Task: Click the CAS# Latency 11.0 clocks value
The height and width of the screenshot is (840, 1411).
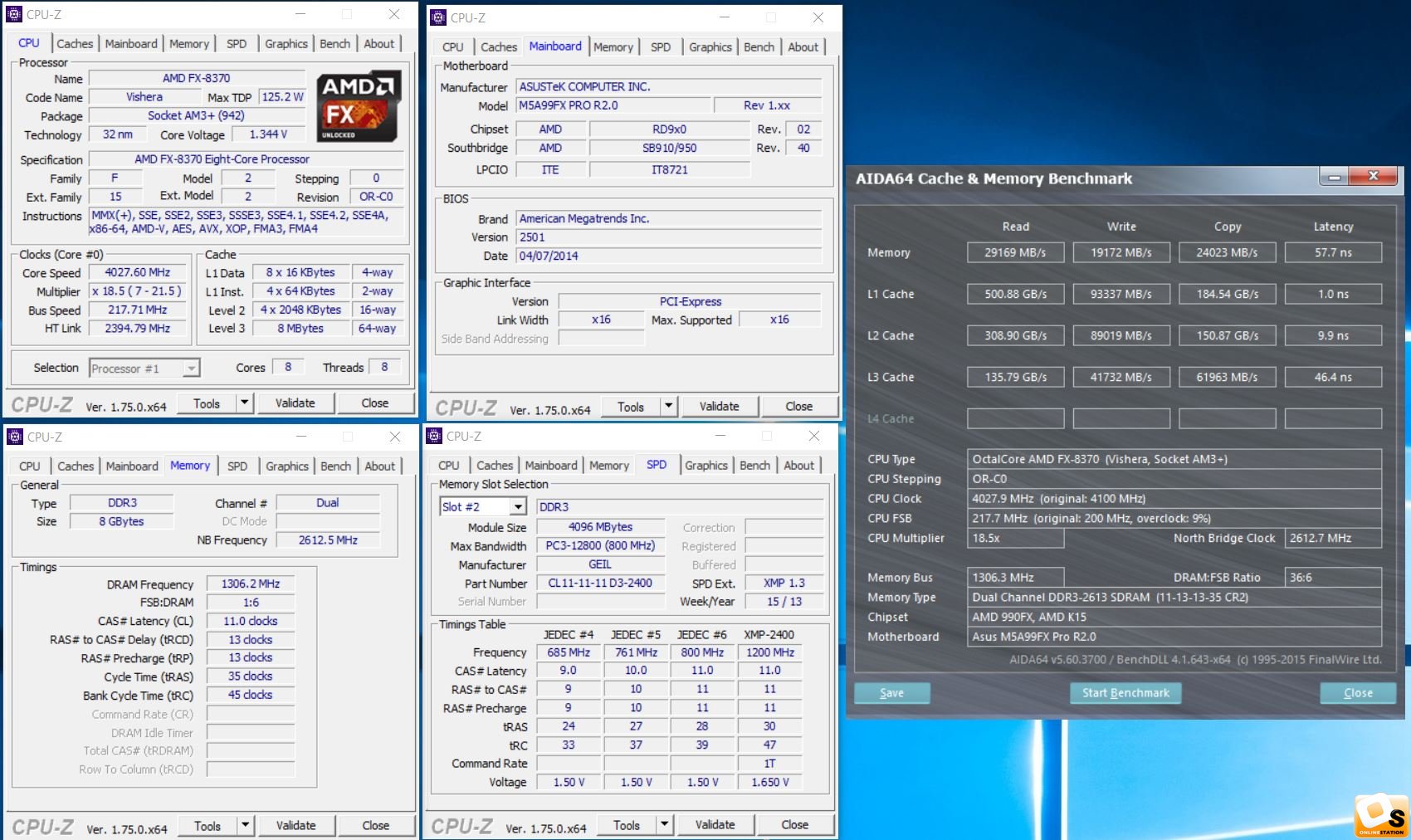Action: (x=251, y=621)
